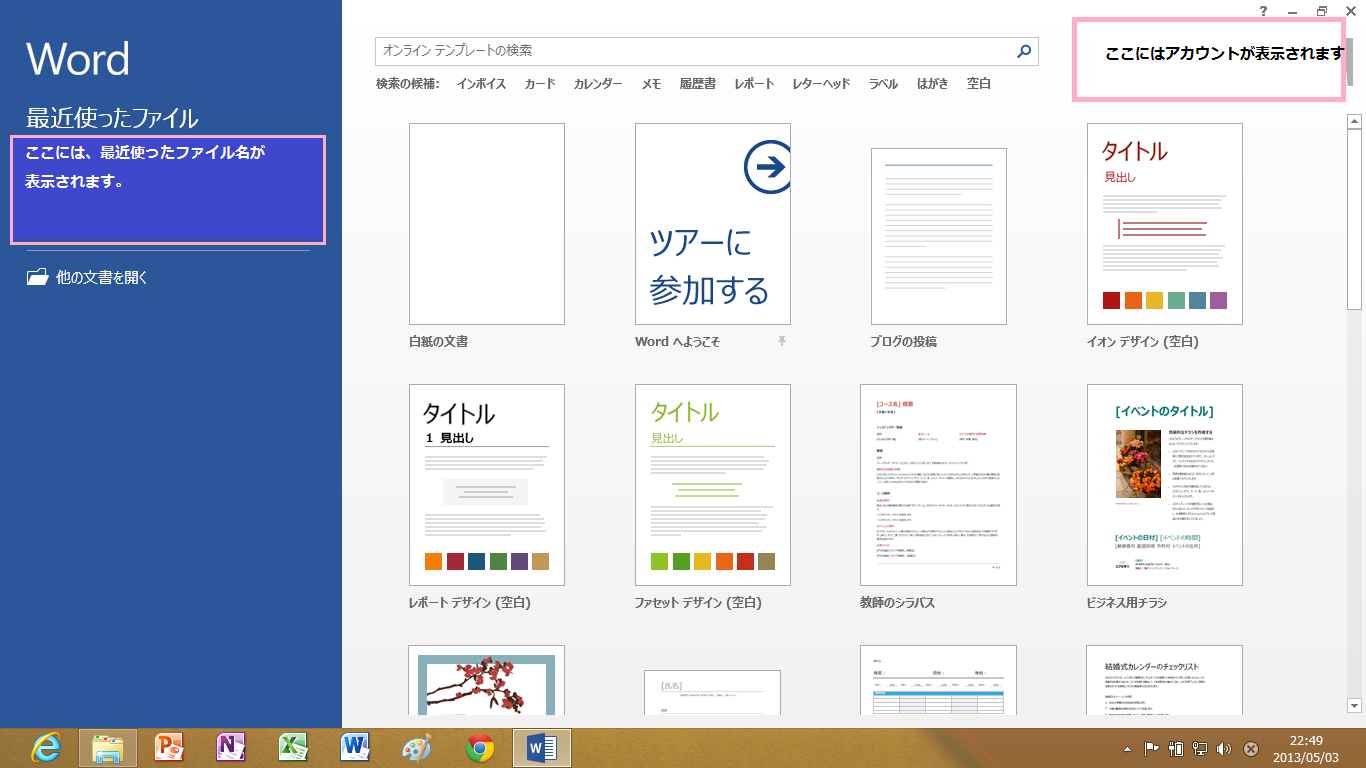This screenshot has height=768, width=1366.
Task: Choose the 空白 suggested search
Action: [979, 84]
